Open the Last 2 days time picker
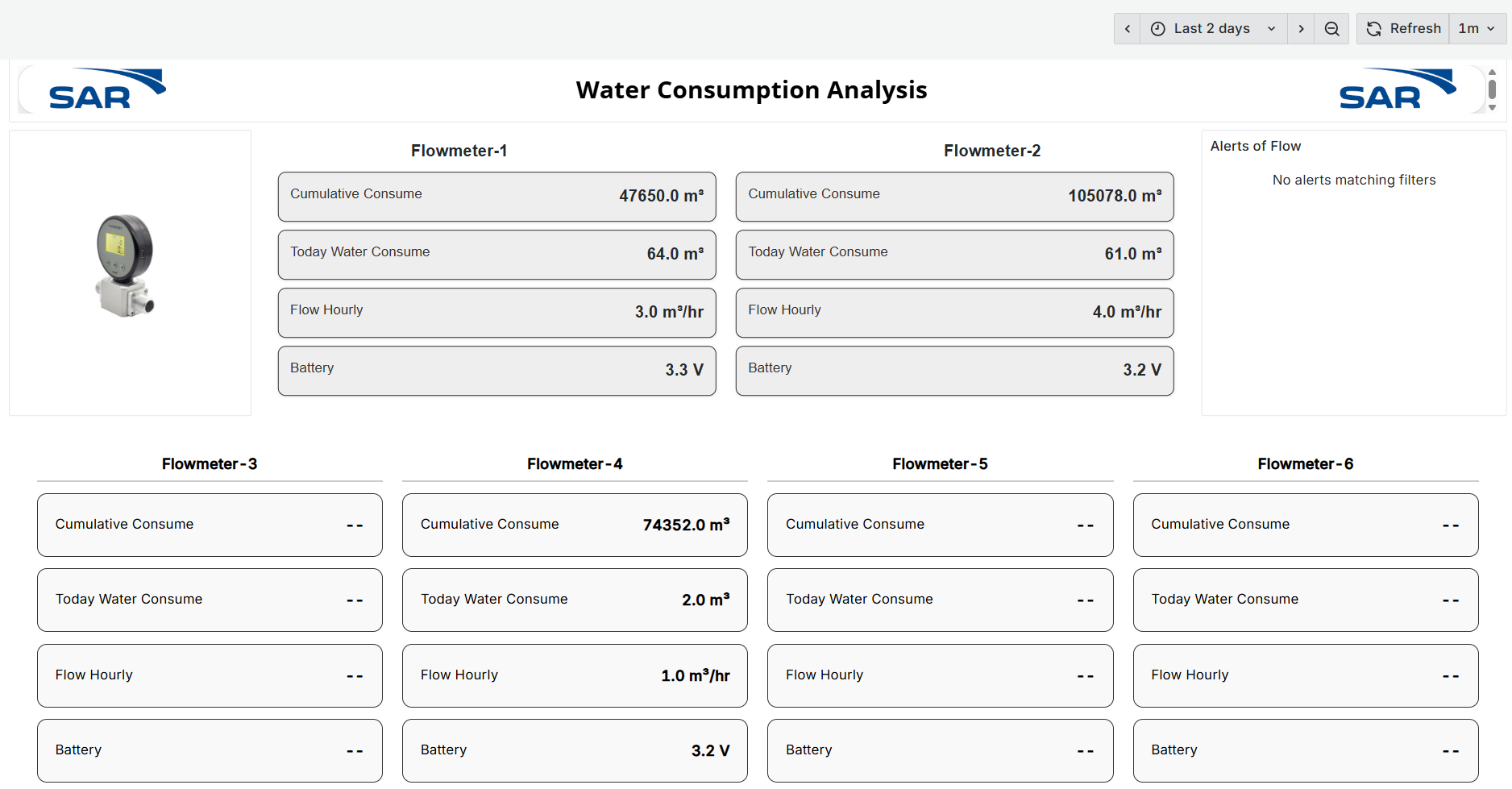 click(1212, 29)
